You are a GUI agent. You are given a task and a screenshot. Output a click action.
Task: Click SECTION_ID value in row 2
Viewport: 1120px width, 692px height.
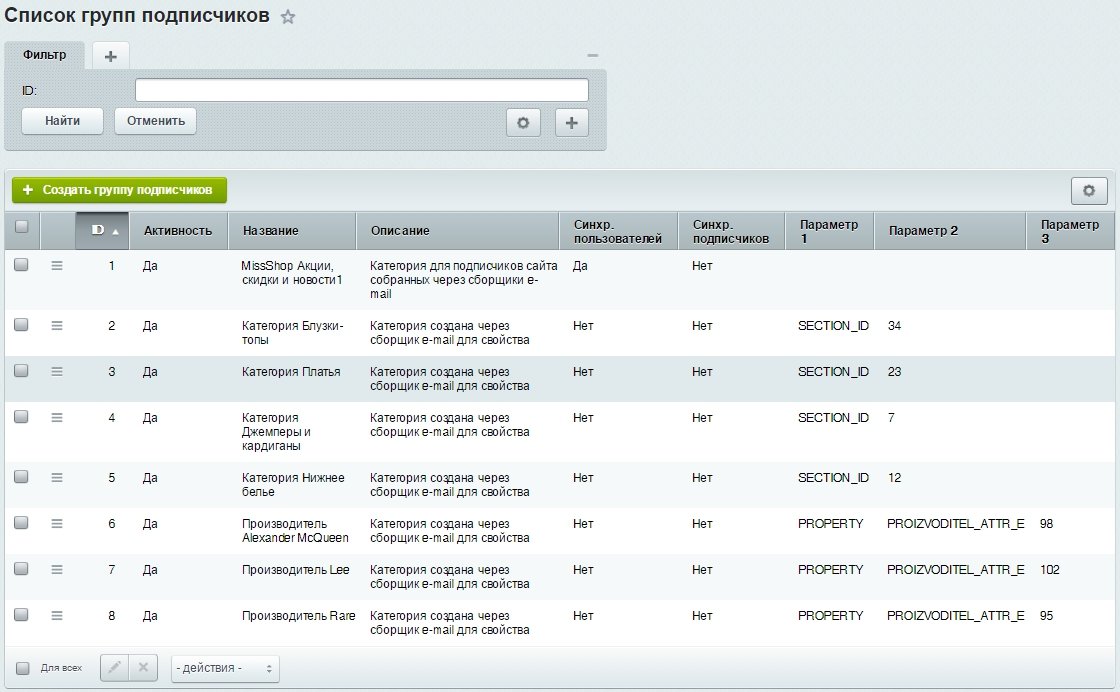833,326
